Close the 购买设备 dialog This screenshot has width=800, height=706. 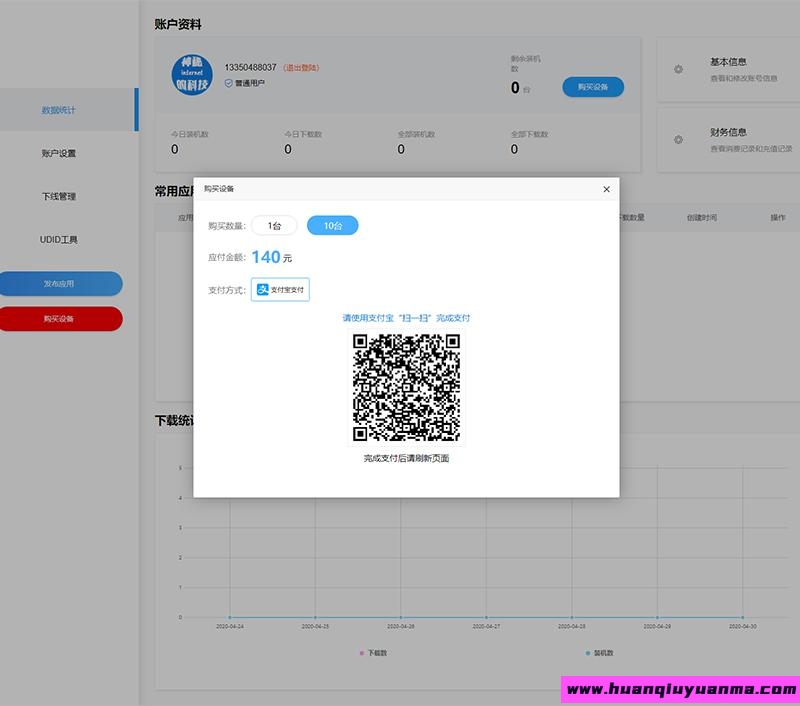[x=606, y=189]
